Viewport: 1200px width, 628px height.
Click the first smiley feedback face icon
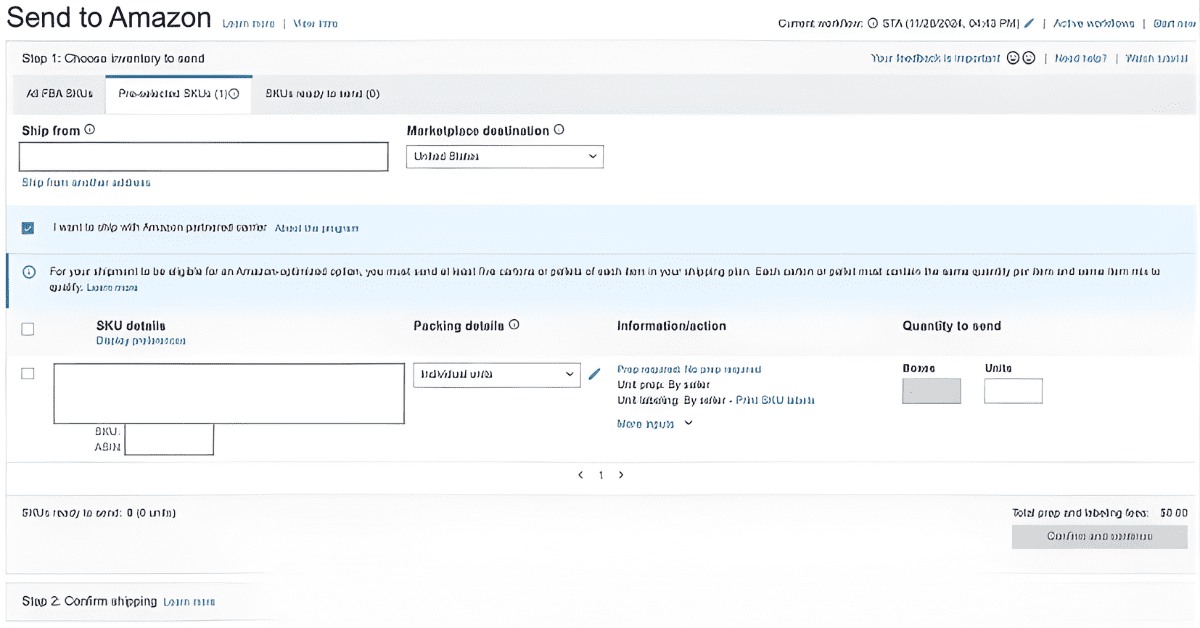[x=1013, y=59]
